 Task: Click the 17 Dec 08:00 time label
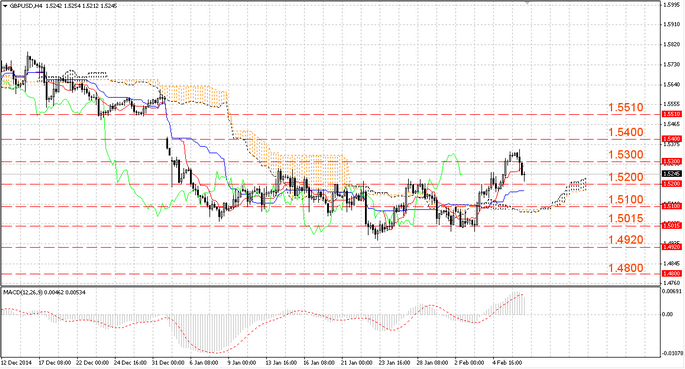coord(55,363)
